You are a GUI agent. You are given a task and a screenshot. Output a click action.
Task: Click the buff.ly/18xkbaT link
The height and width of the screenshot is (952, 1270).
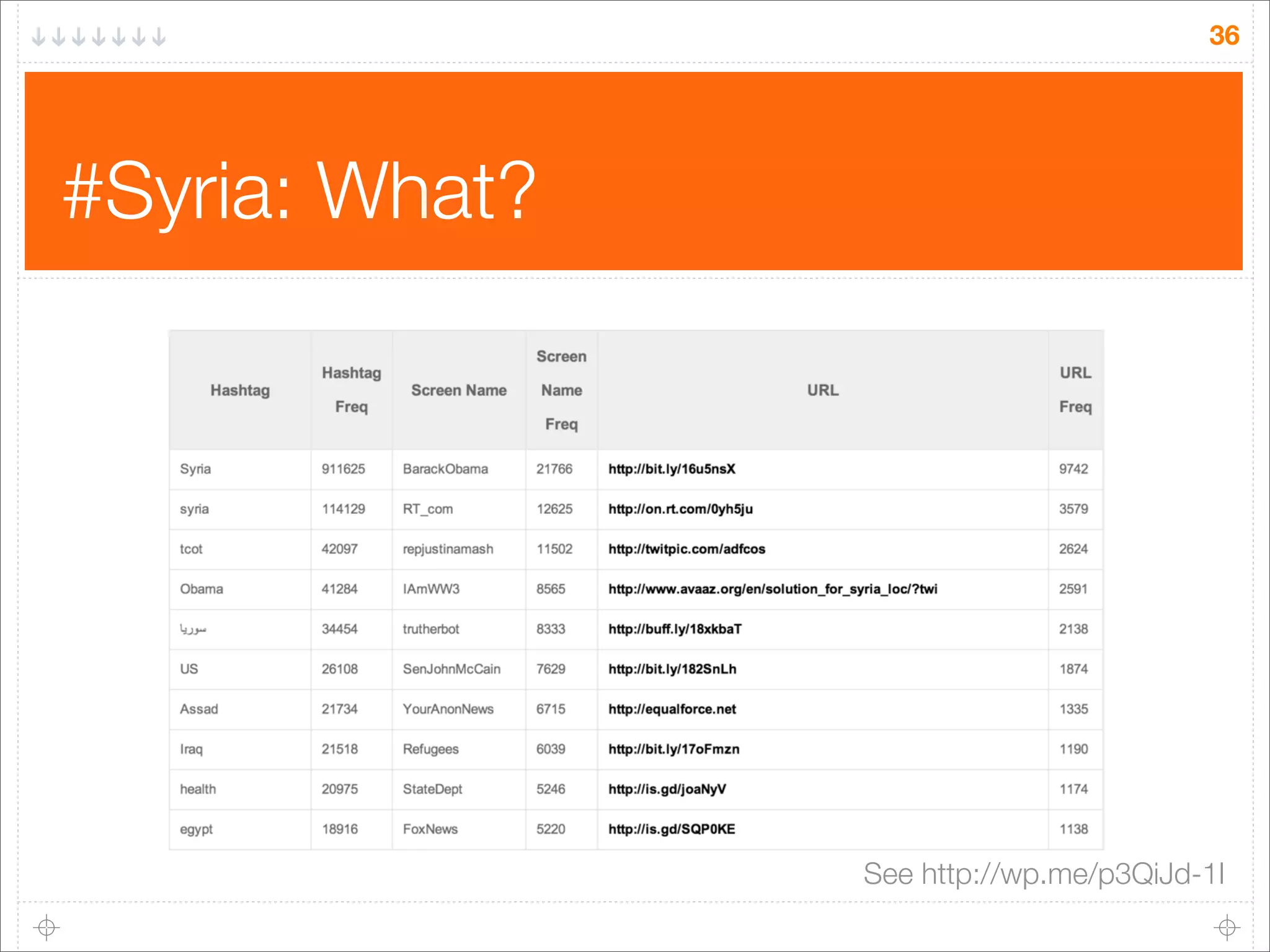(675, 629)
